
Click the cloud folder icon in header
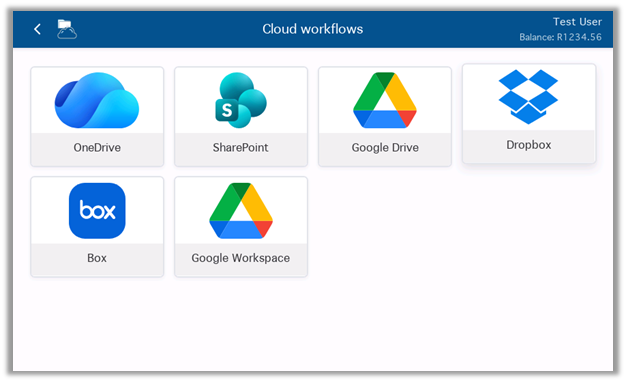pos(67,29)
